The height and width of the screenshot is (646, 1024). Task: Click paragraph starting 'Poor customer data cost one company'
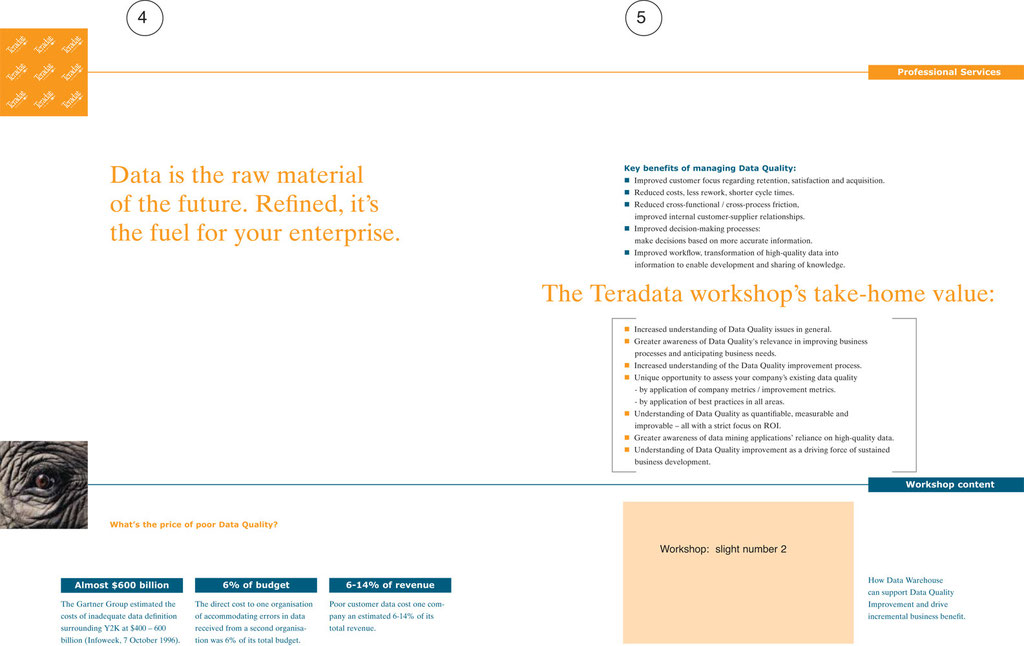coord(387,616)
